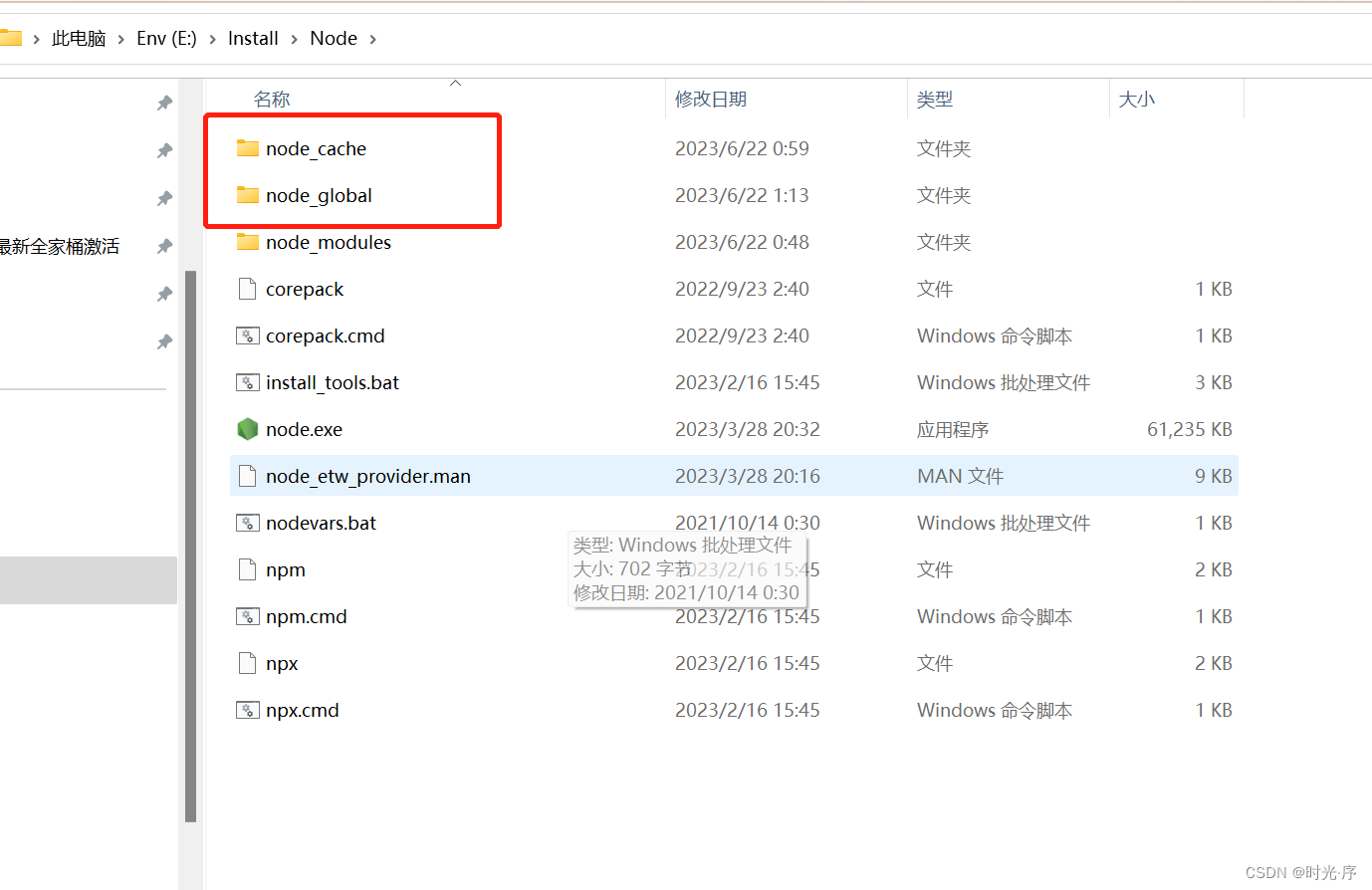Click the 2023/6/22 0:59 date cell
This screenshot has height=890, width=1372.
tap(742, 148)
